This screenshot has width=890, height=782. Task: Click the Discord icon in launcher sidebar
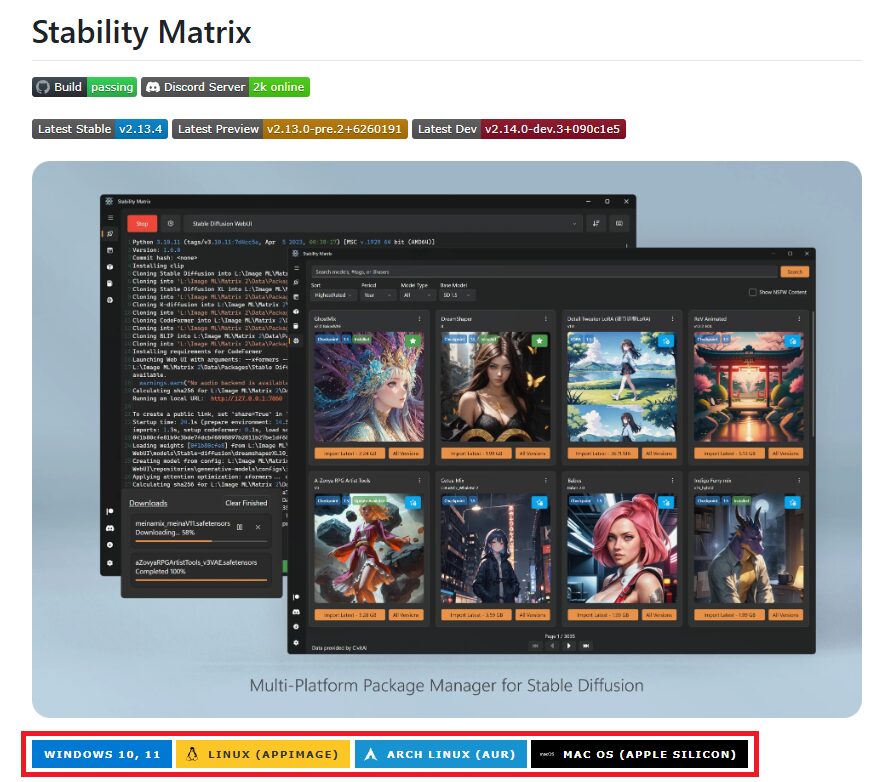(x=110, y=528)
